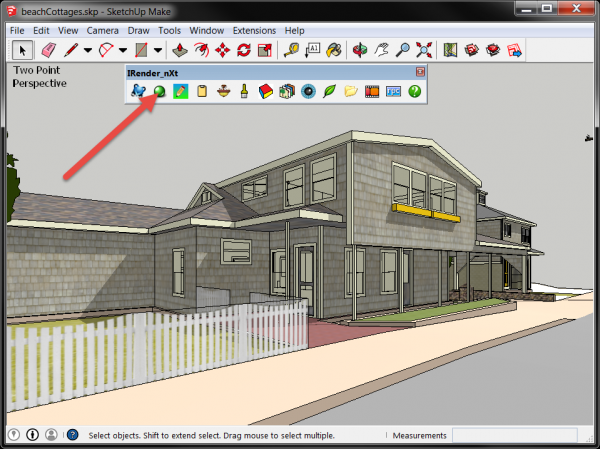This screenshot has width=600, height=449.
Task: Expand the Line tool dropdown arrow
Action: (x=88, y=49)
